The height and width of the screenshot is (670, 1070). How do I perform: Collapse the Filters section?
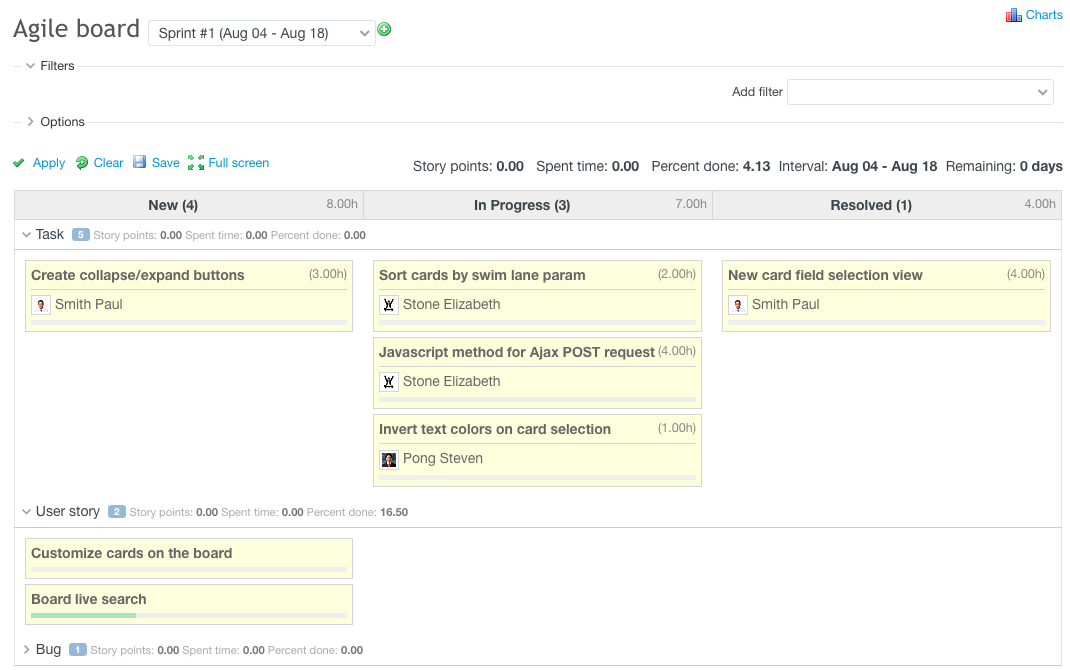pyautogui.click(x=31, y=66)
